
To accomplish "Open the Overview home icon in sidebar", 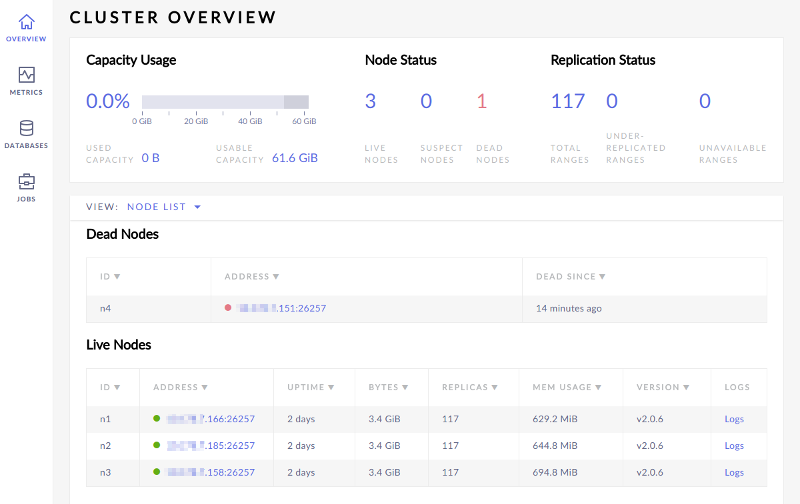I will coord(26,22).
